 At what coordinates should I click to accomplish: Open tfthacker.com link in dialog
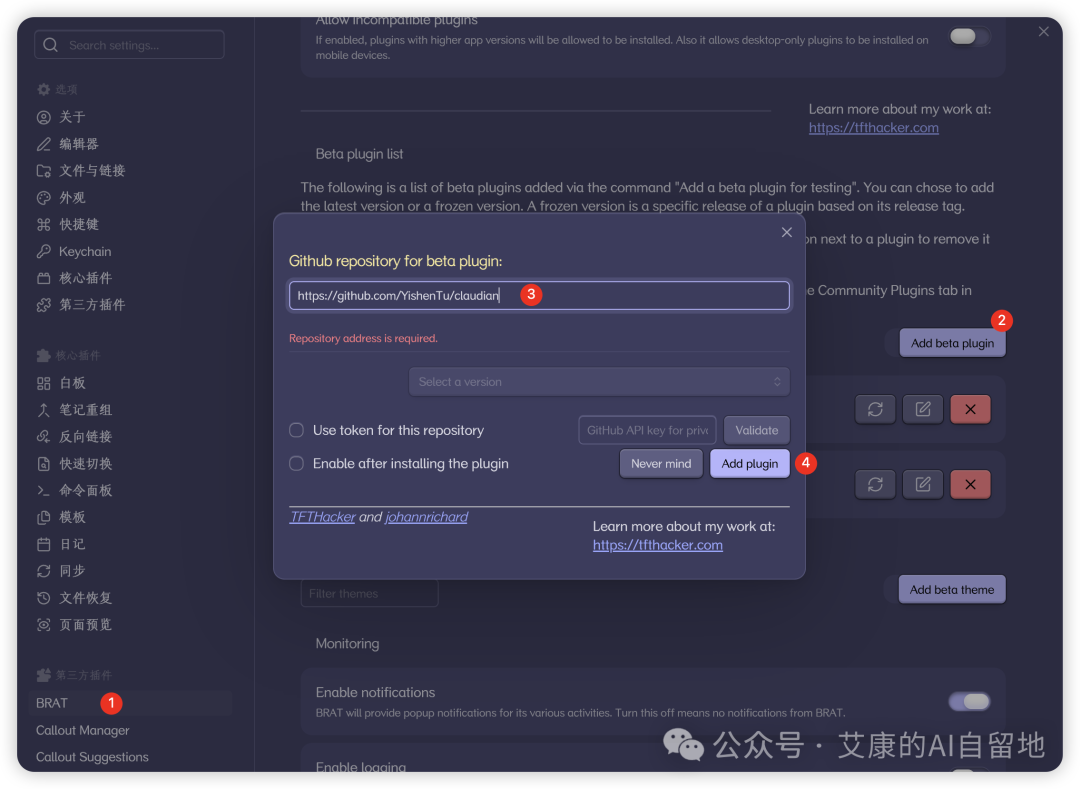click(658, 545)
